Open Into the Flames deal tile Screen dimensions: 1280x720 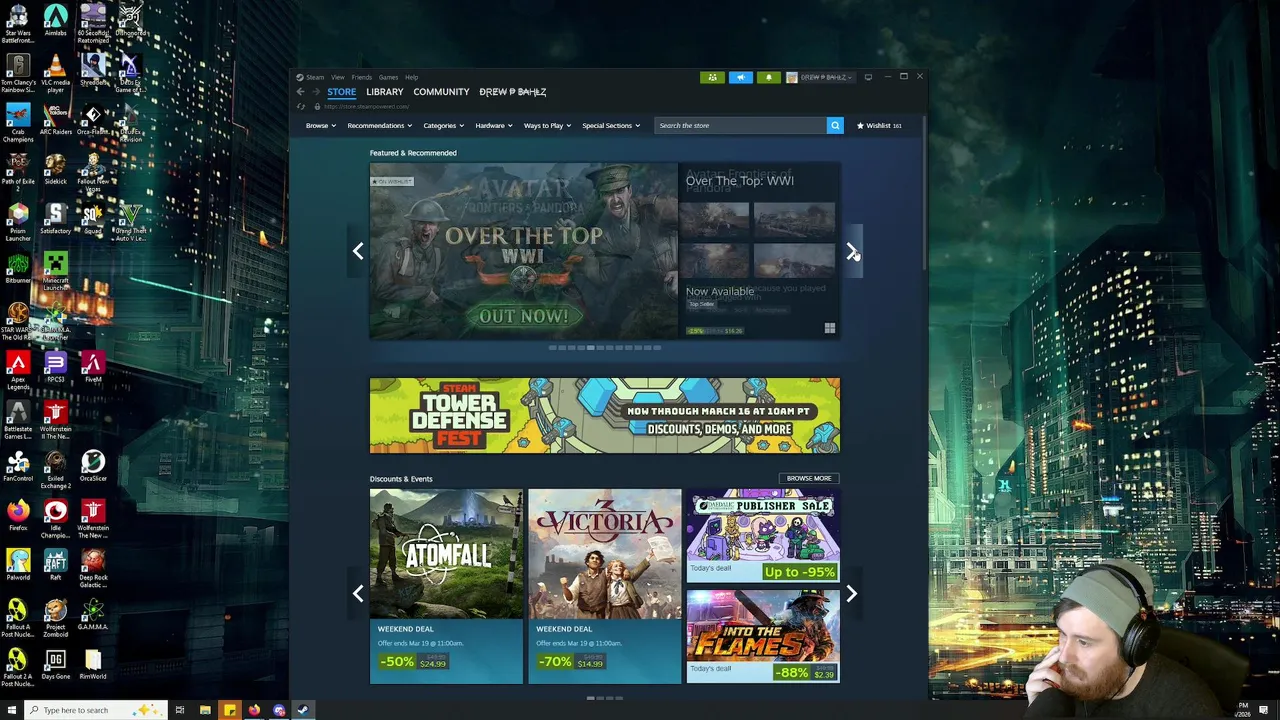(x=763, y=637)
